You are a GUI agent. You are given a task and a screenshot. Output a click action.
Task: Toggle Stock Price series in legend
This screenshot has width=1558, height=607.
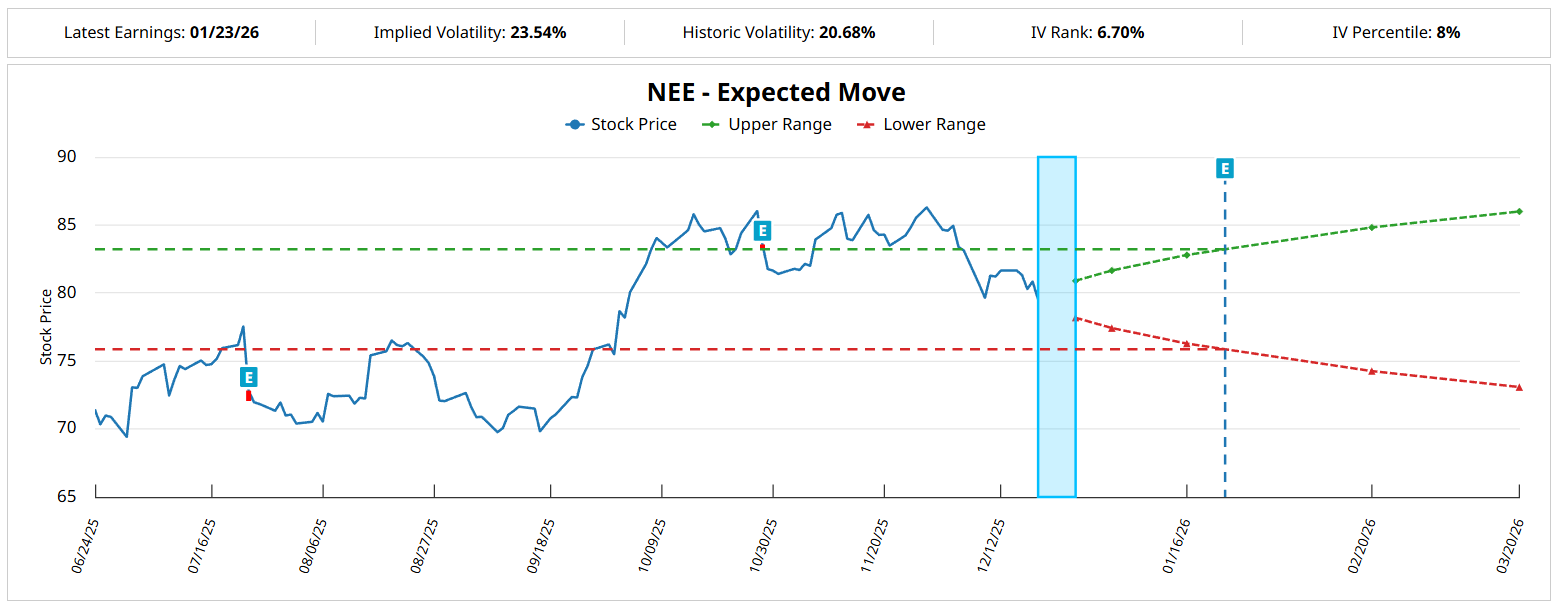[621, 125]
